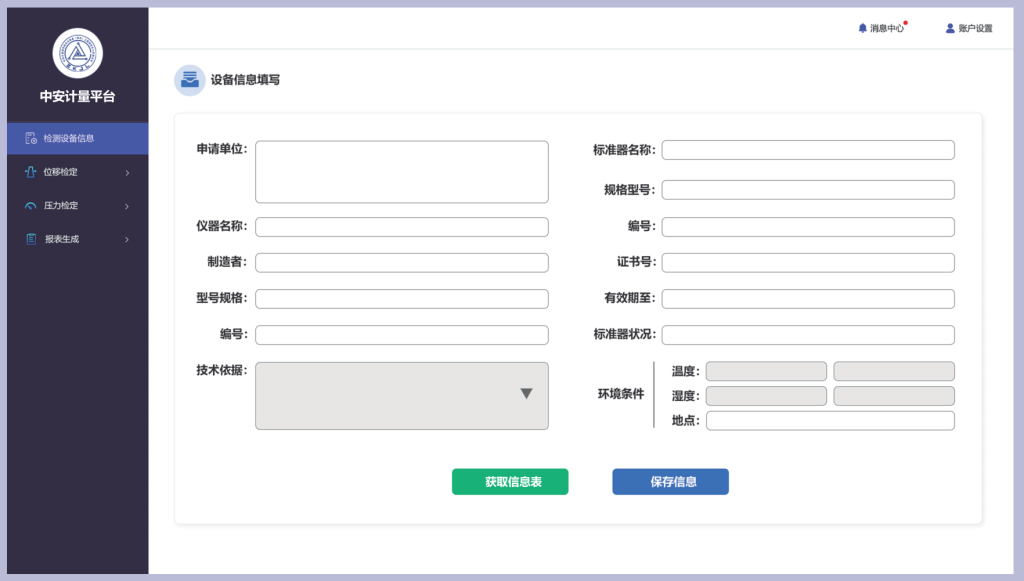Click the 设备信息填写 header icon
1024x581 pixels.
[189, 80]
